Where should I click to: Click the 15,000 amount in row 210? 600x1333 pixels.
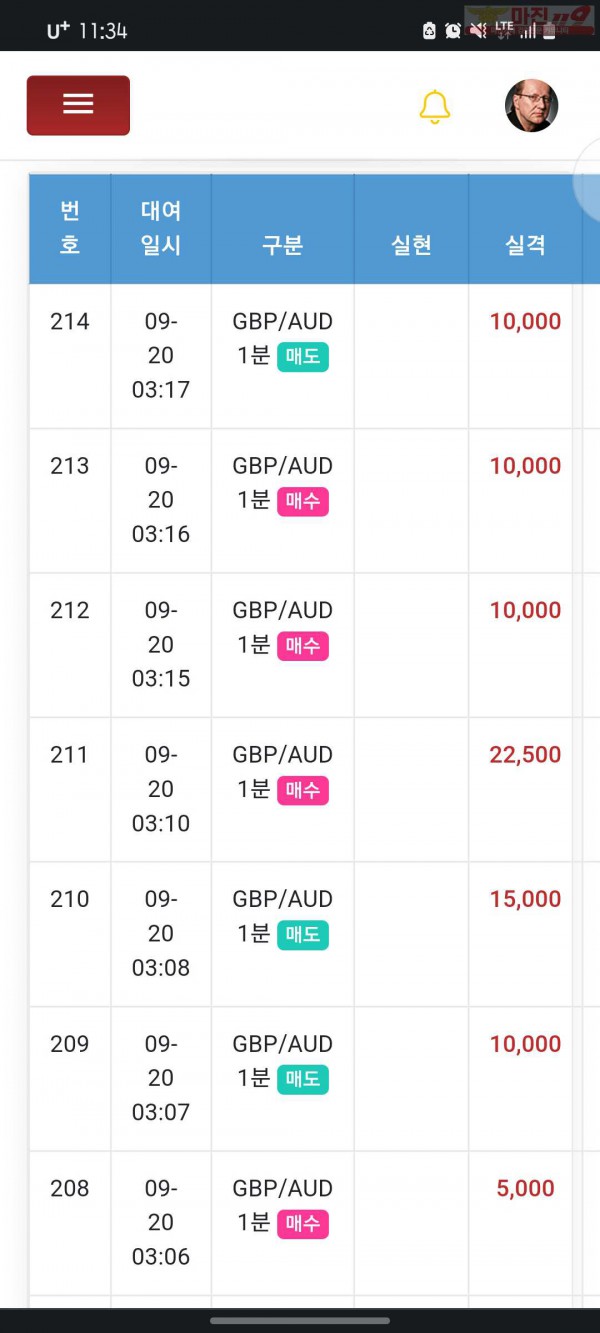(525, 899)
